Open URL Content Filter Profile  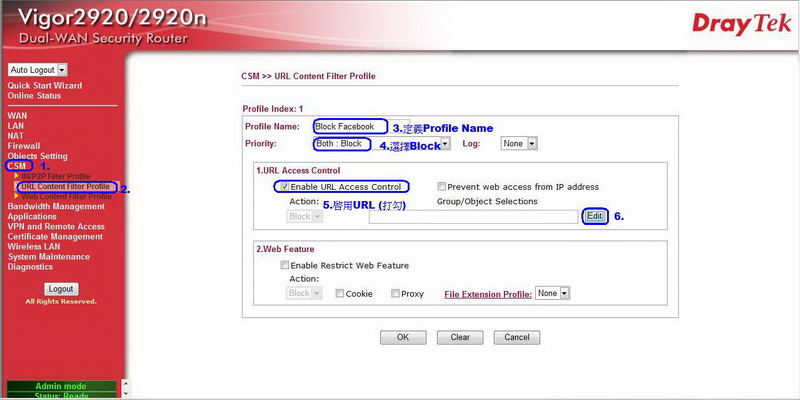pos(65,187)
